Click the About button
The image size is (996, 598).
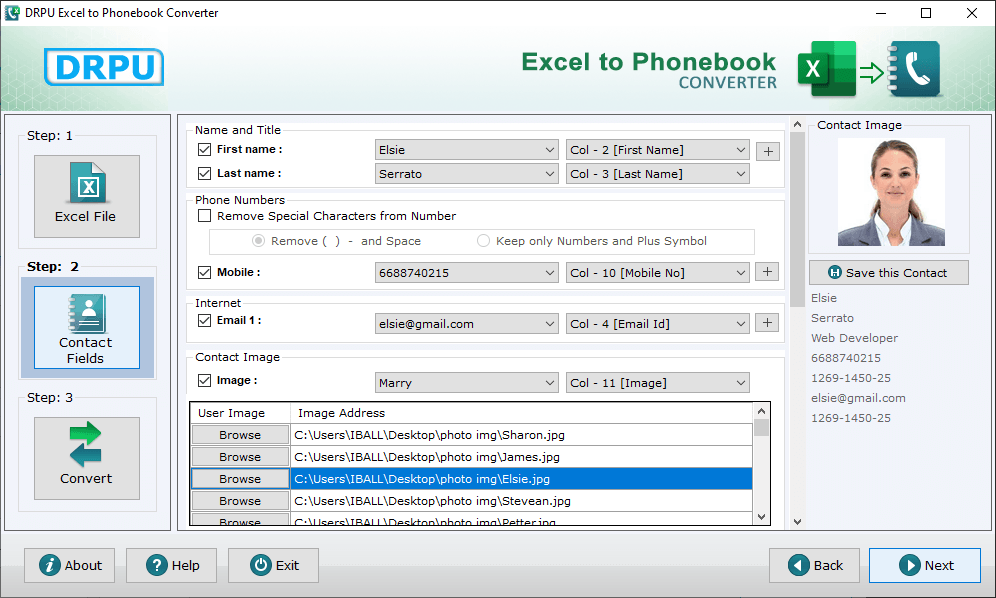[70, 566]
